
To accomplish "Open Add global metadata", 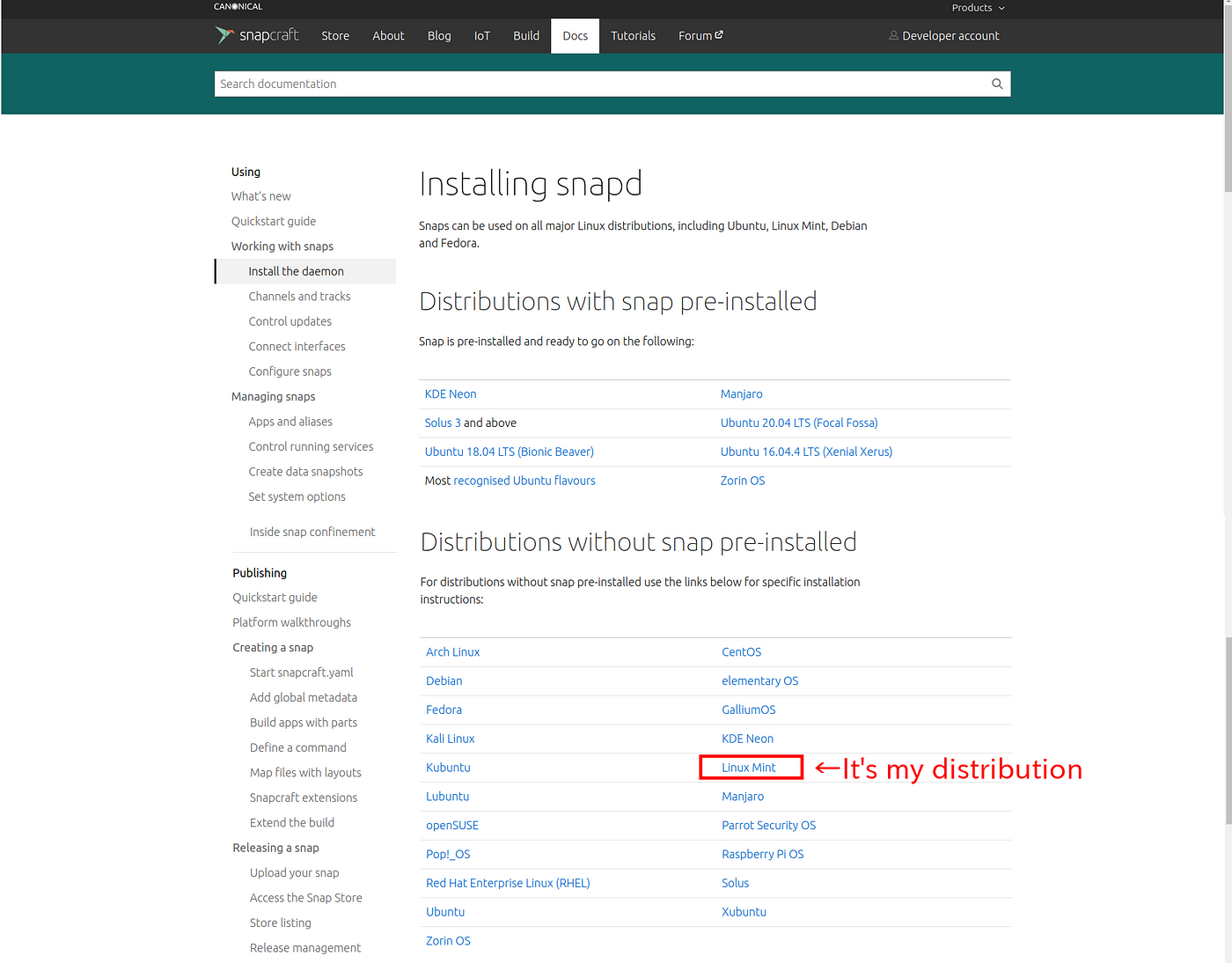I will click(304, 698).
